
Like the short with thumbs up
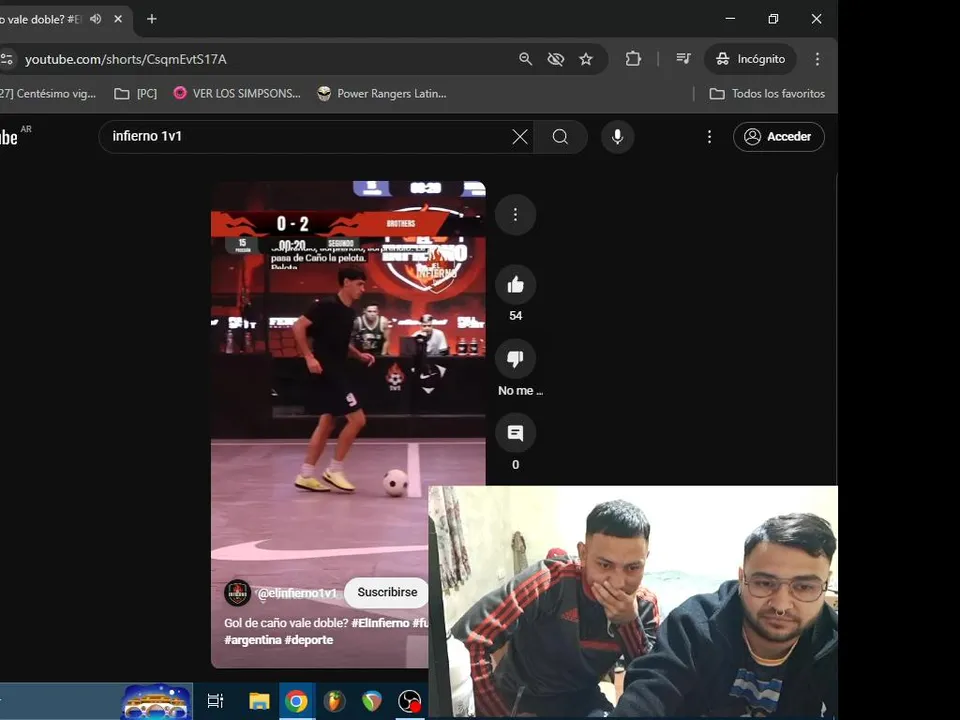(x=515, y=285)
